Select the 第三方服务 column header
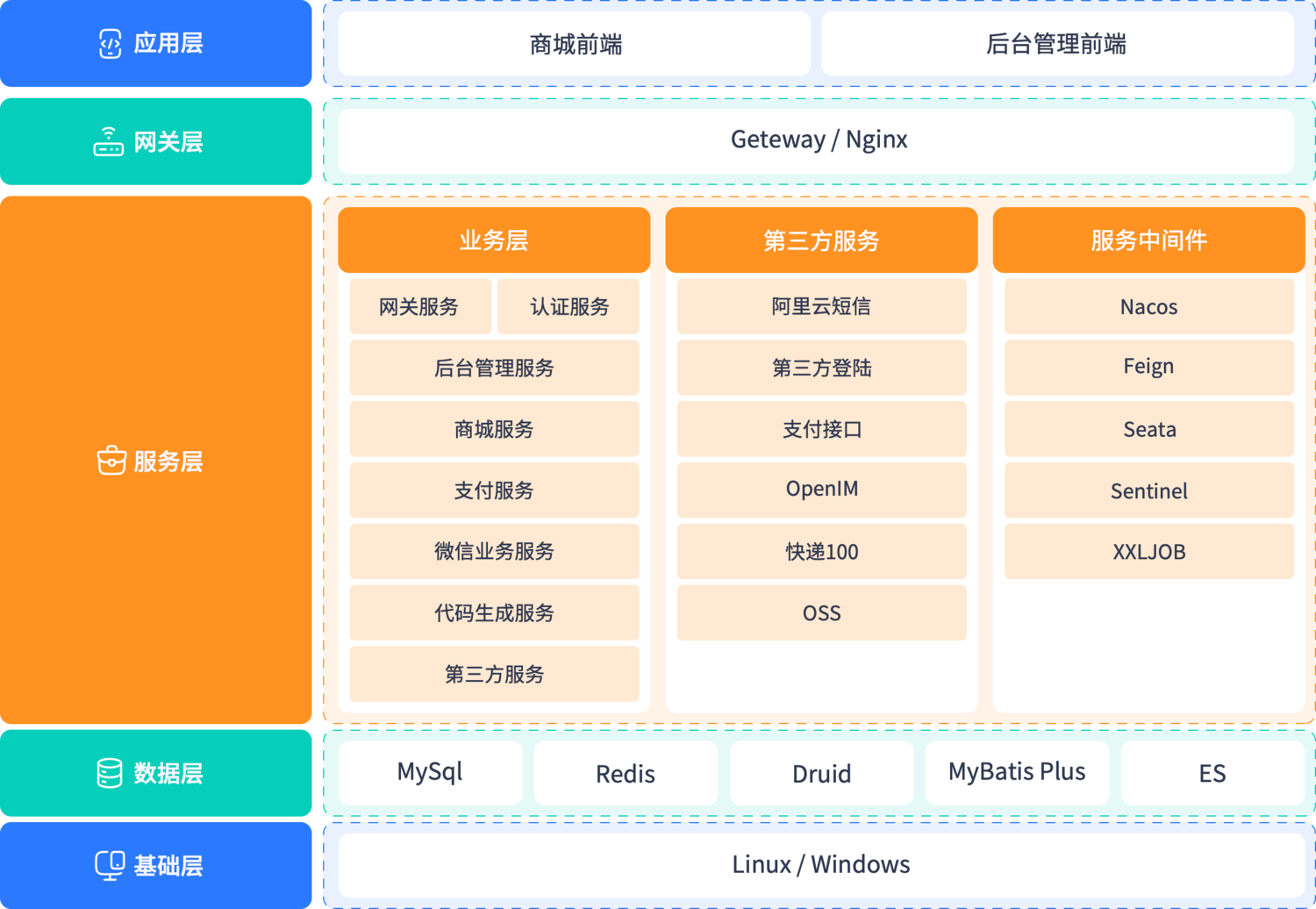The width and height of the screenshot is (1316, 909). pyautogui.click(x=822, y=240)
